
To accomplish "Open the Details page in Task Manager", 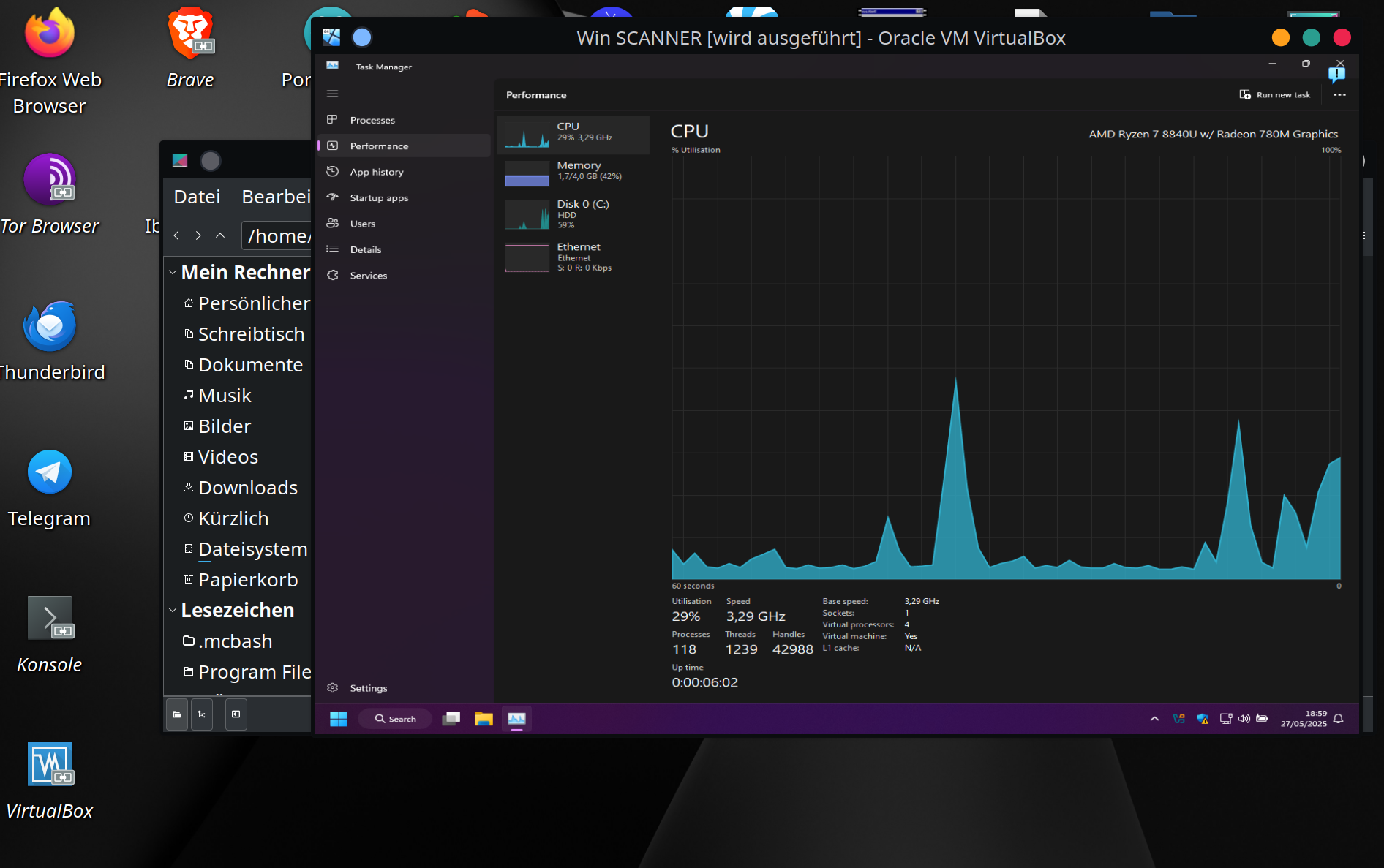I will 404,249.
